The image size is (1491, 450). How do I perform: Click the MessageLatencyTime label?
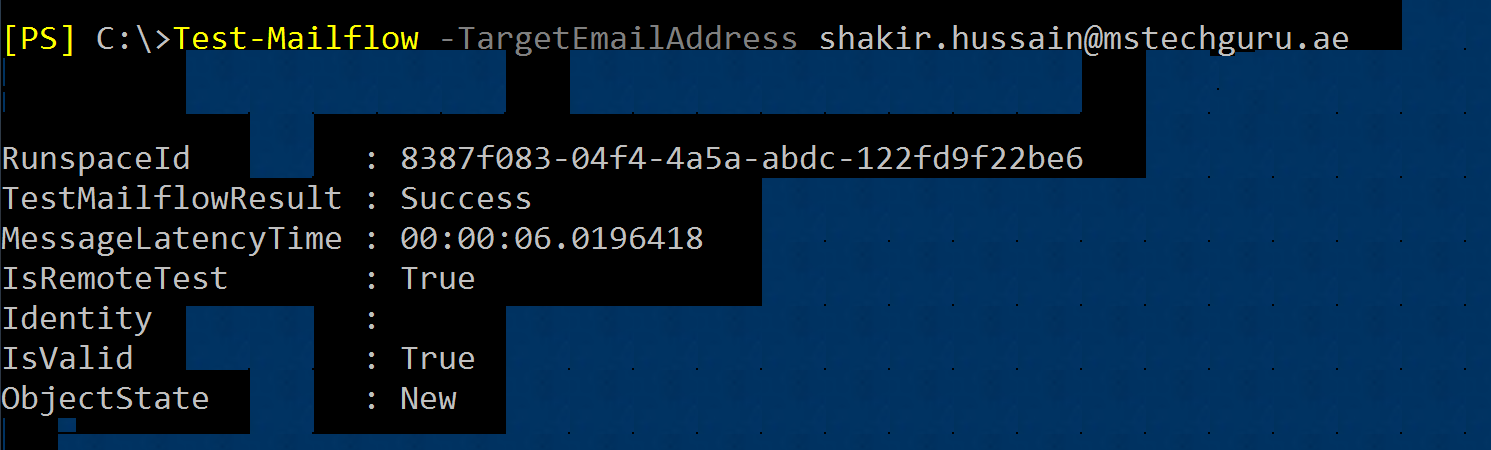pos(172,239)
